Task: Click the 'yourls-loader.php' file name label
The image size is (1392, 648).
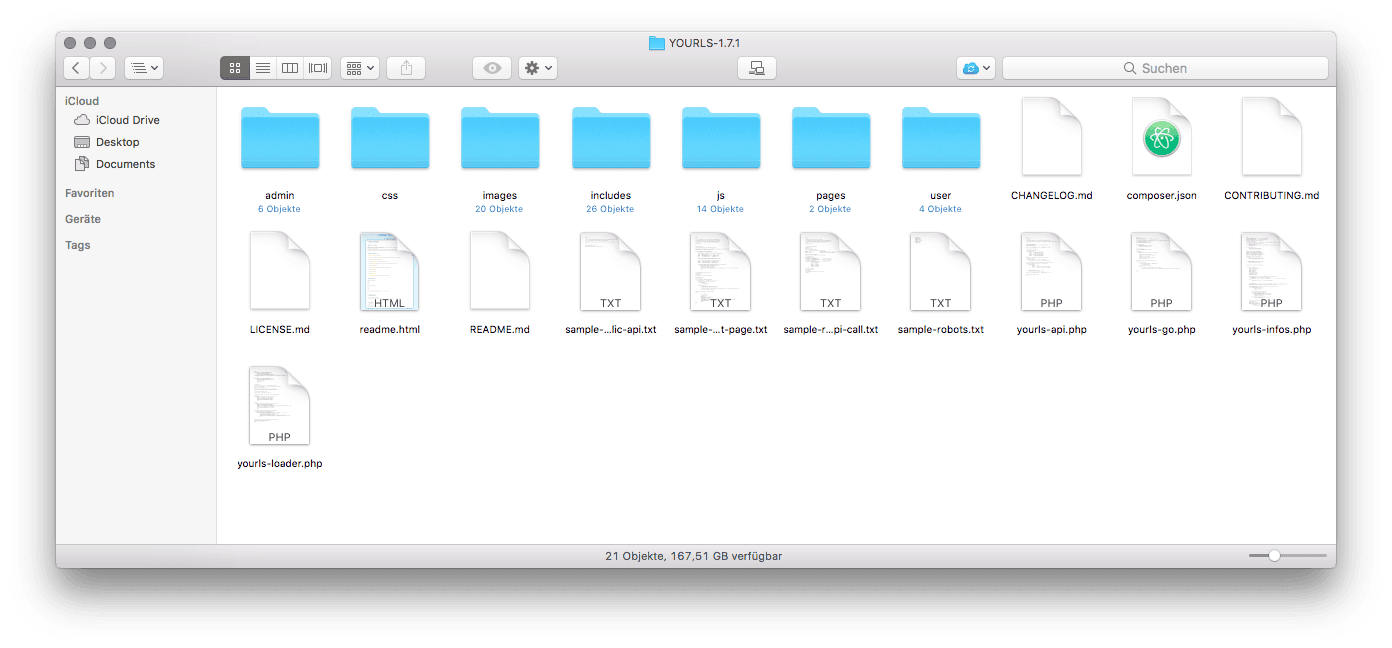Action: point(280,464)
